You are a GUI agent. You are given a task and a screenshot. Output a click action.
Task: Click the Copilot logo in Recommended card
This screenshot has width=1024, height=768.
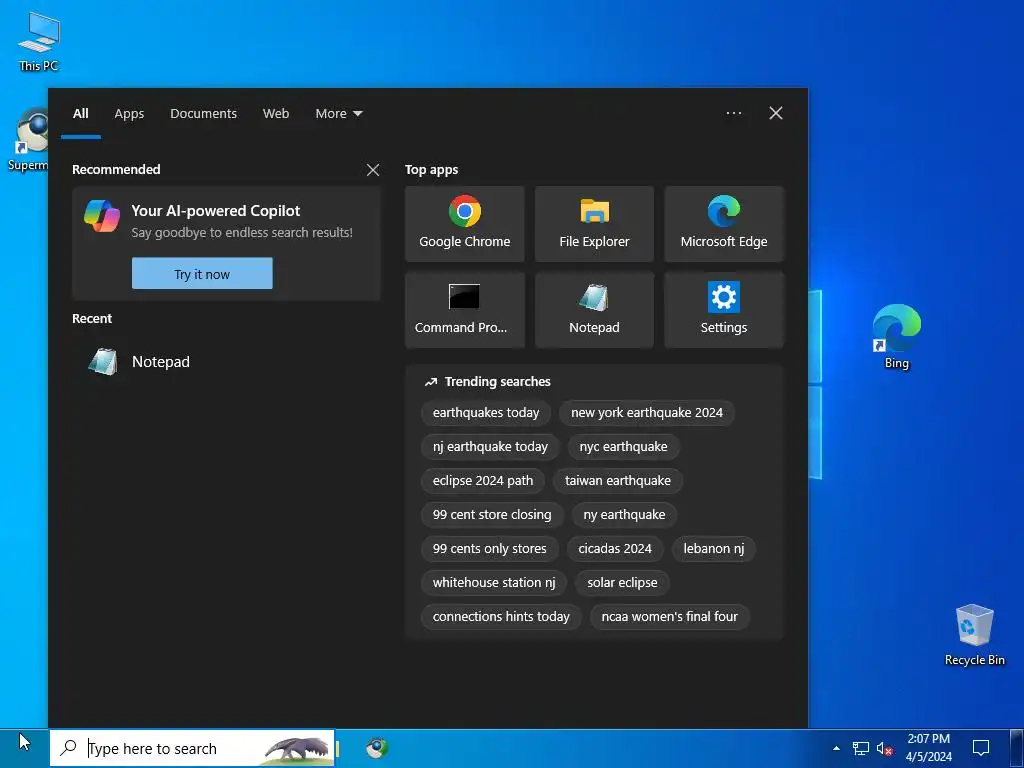pos(102,216)
